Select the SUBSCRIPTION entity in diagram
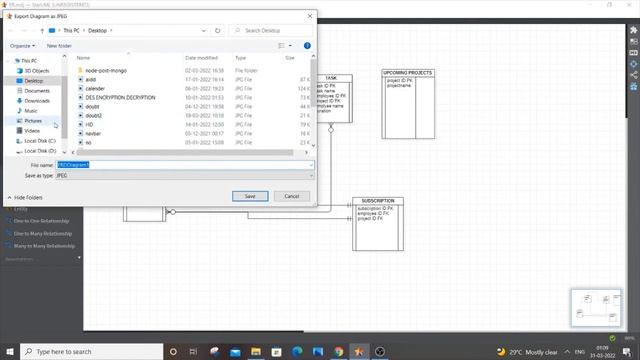640x360 pixels. click(x=378, y=224)
